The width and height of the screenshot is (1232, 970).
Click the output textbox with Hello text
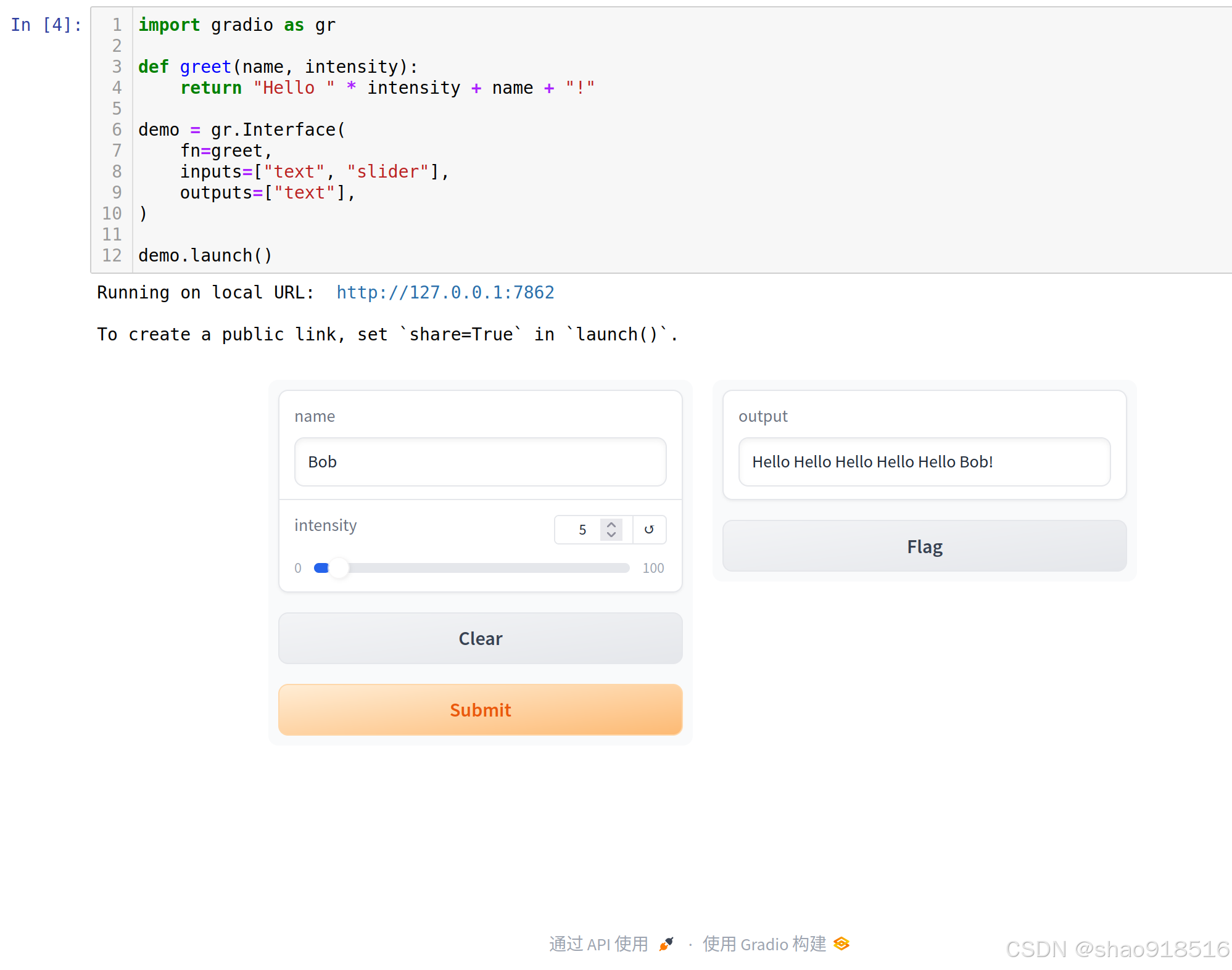click(x=924, y=462)
